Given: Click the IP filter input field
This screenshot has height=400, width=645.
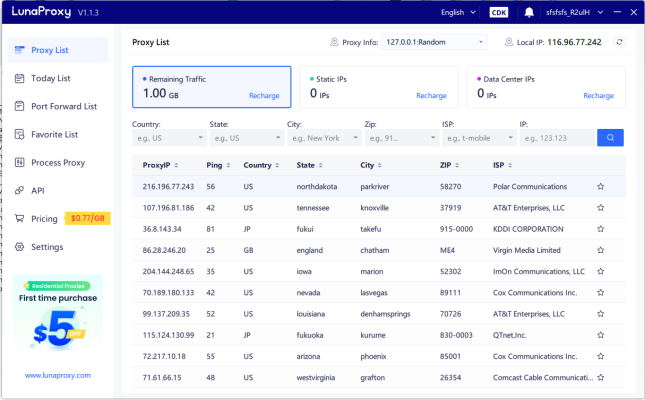Looking at the screenshot, I should [558, 138].
